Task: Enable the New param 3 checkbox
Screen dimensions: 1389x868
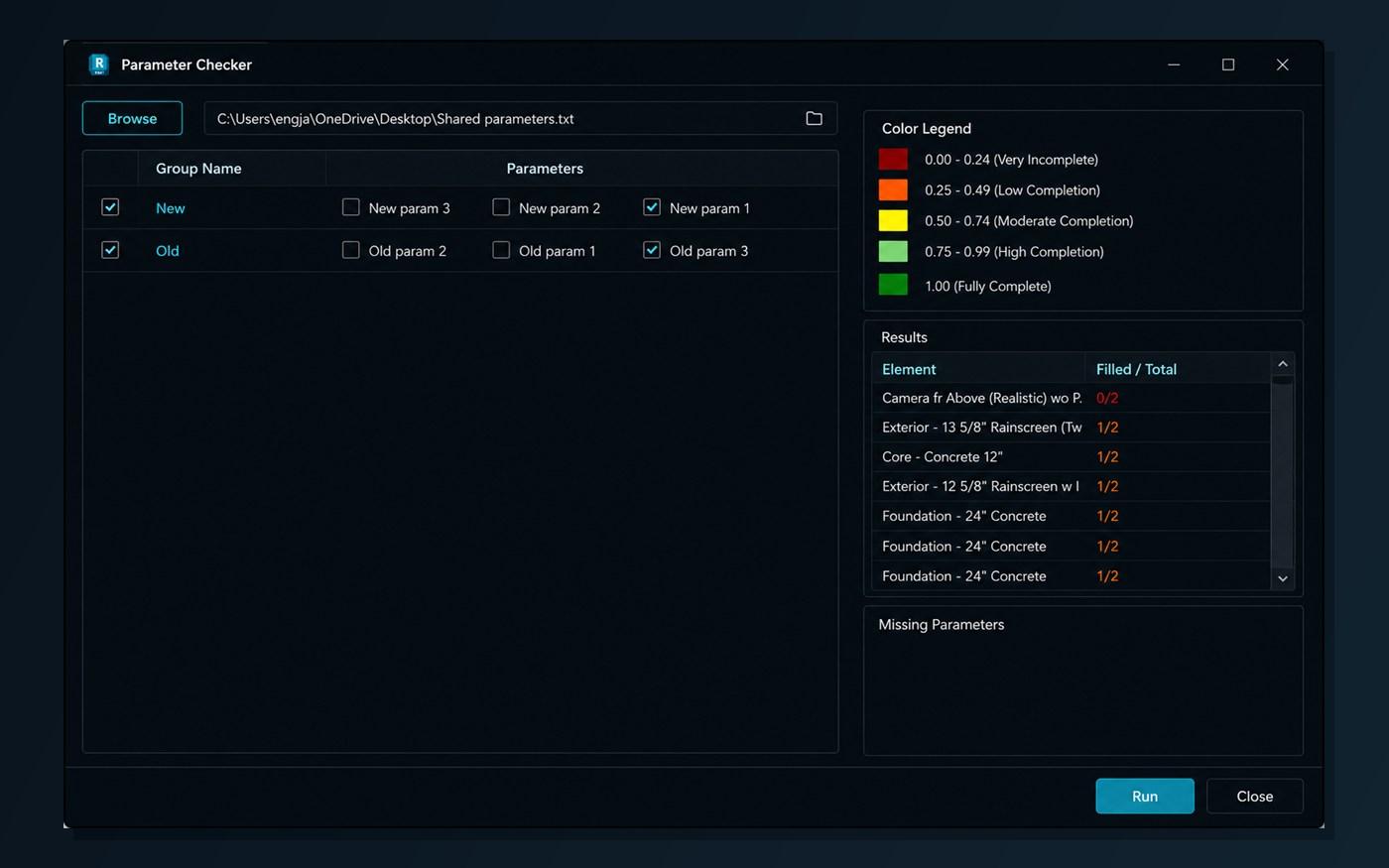Action: pyautogui.click(x=350, y=207)
